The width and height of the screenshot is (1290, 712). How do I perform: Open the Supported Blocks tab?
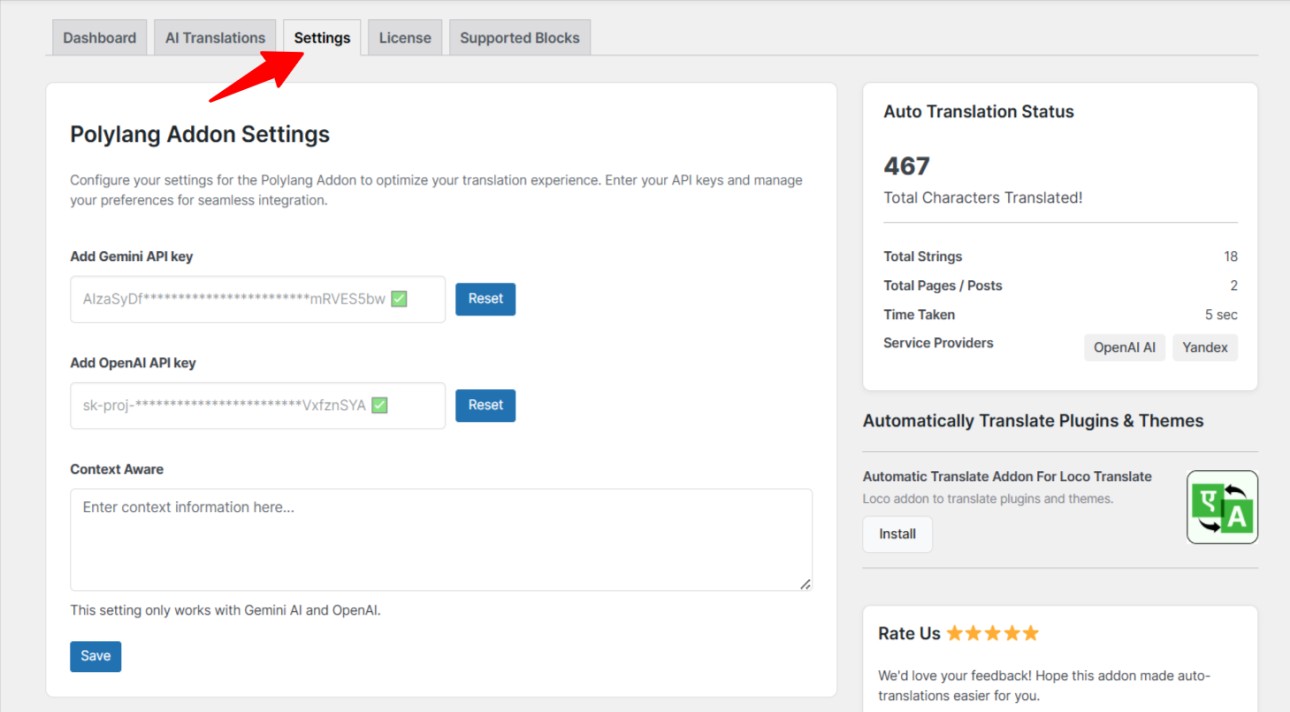coord(519,38)
